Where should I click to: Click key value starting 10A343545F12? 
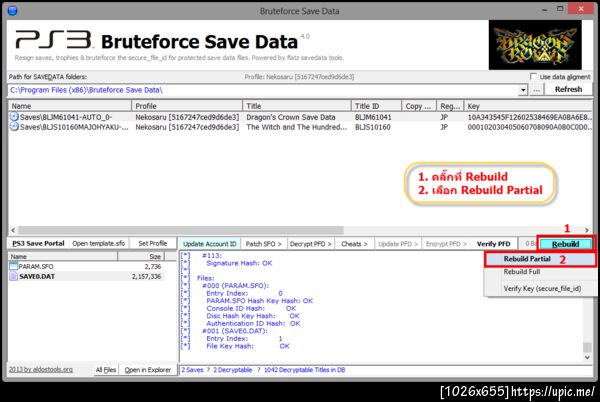click(x=530, y=117)
